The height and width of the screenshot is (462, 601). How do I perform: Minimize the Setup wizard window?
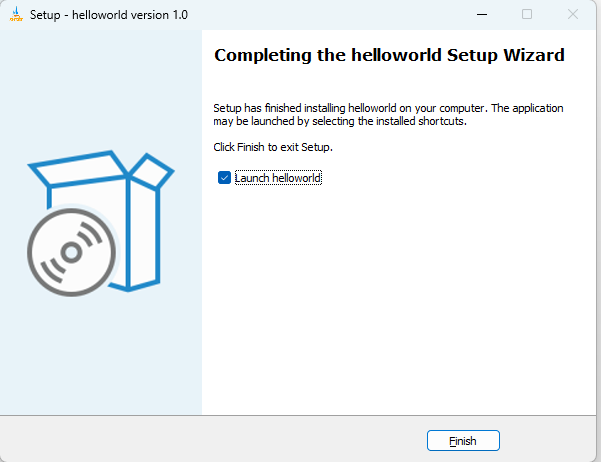[x=482, y=15]
